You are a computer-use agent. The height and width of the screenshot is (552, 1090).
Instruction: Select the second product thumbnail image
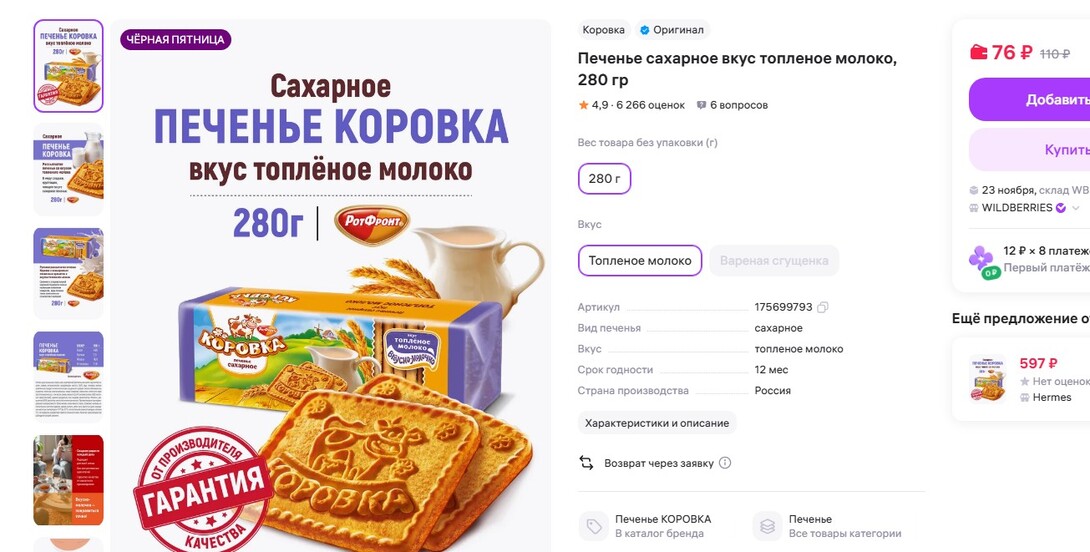pos(68,169)
